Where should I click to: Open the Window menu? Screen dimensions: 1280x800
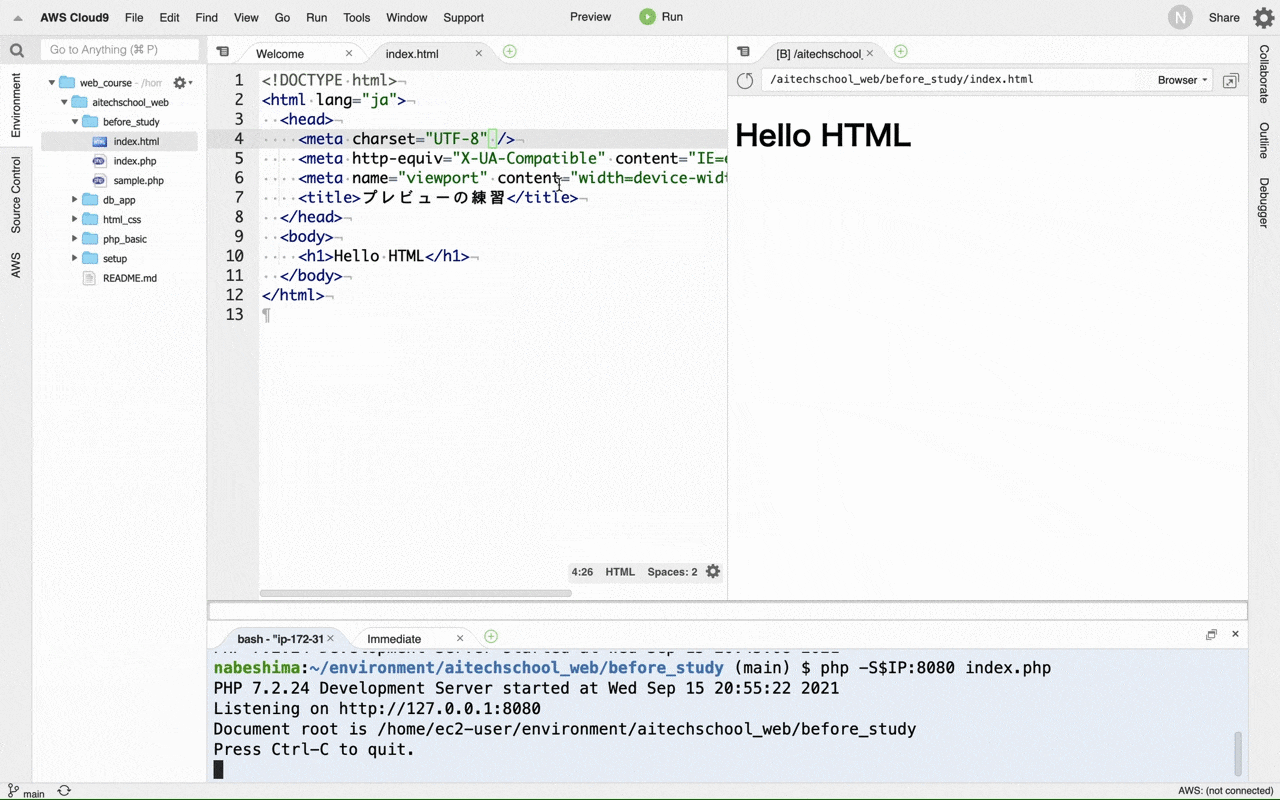(406, 18)
